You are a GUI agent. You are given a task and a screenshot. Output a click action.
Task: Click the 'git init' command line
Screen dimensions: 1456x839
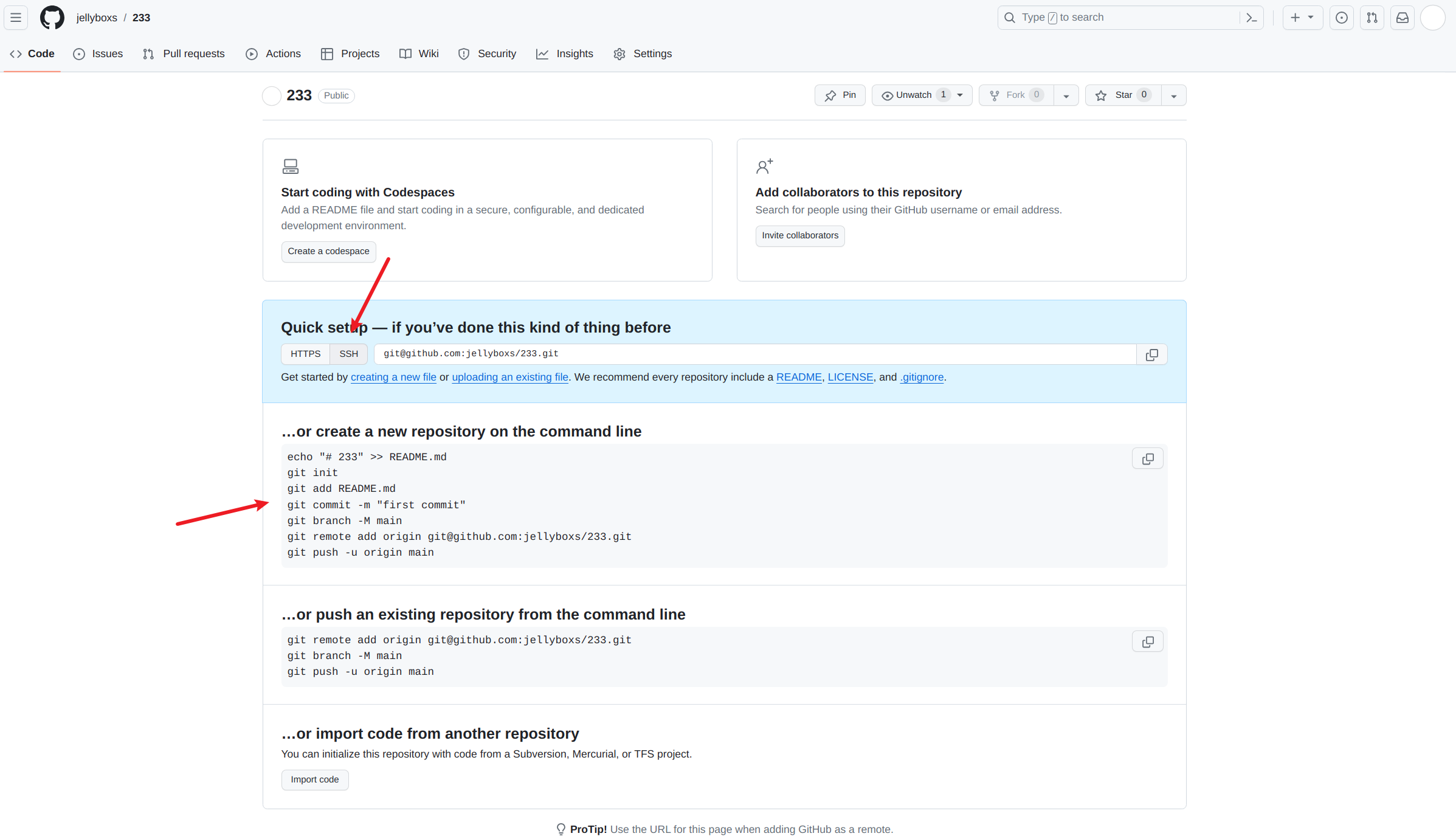click(312, 473)
